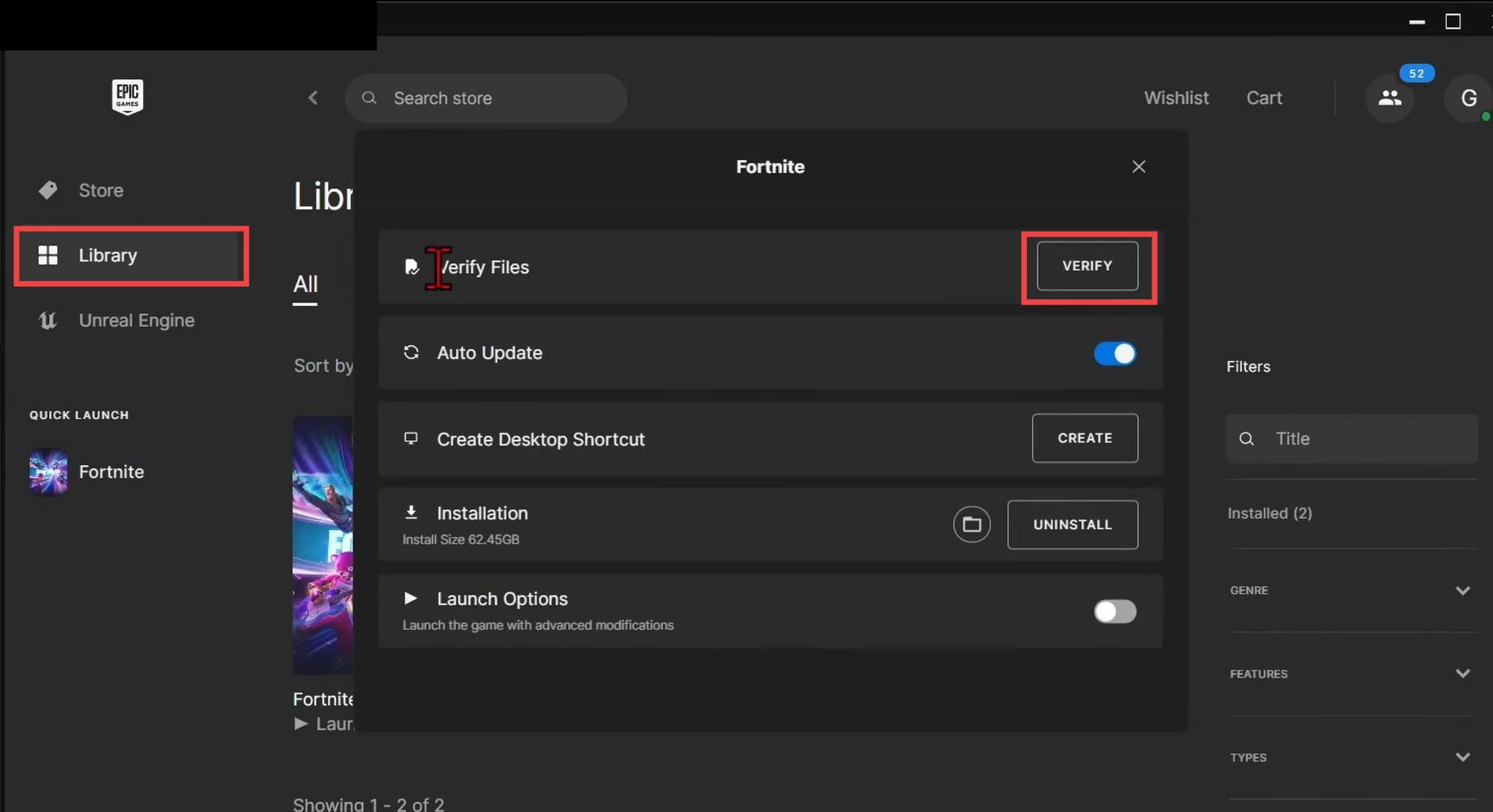Click the QUICK LAUNCH heading
Image resolution: width=1493 pixels, height=812 pixels.
79,415
